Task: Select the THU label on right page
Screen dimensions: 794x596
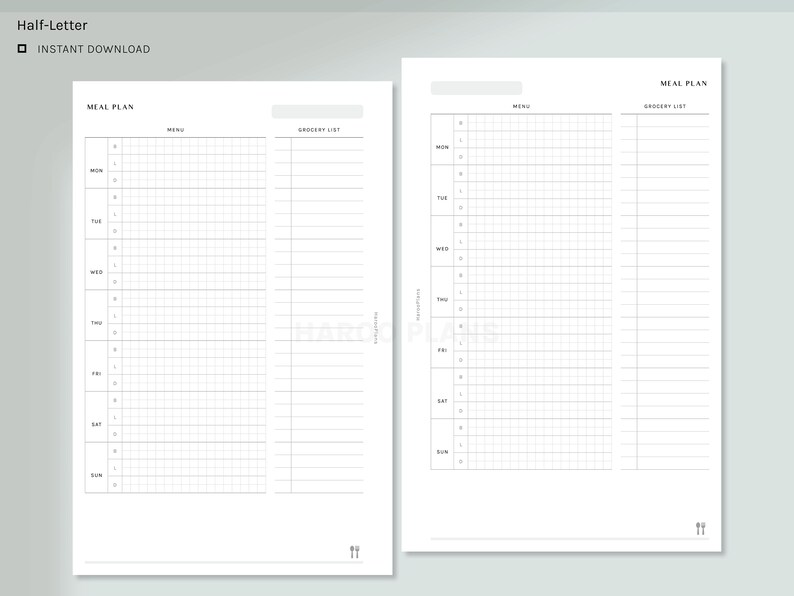Action: [x=443, y=299]
